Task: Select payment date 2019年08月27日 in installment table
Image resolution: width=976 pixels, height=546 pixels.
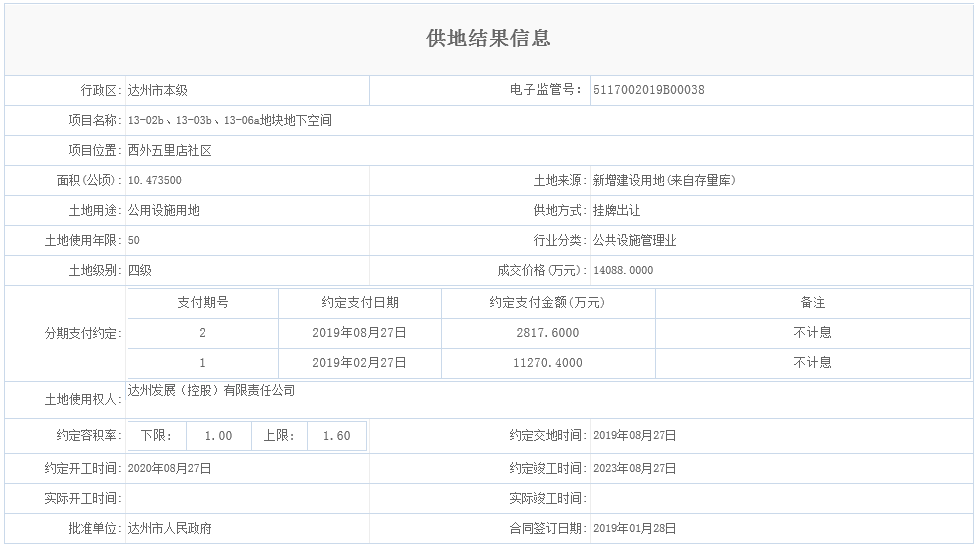Action: (359, 333)
